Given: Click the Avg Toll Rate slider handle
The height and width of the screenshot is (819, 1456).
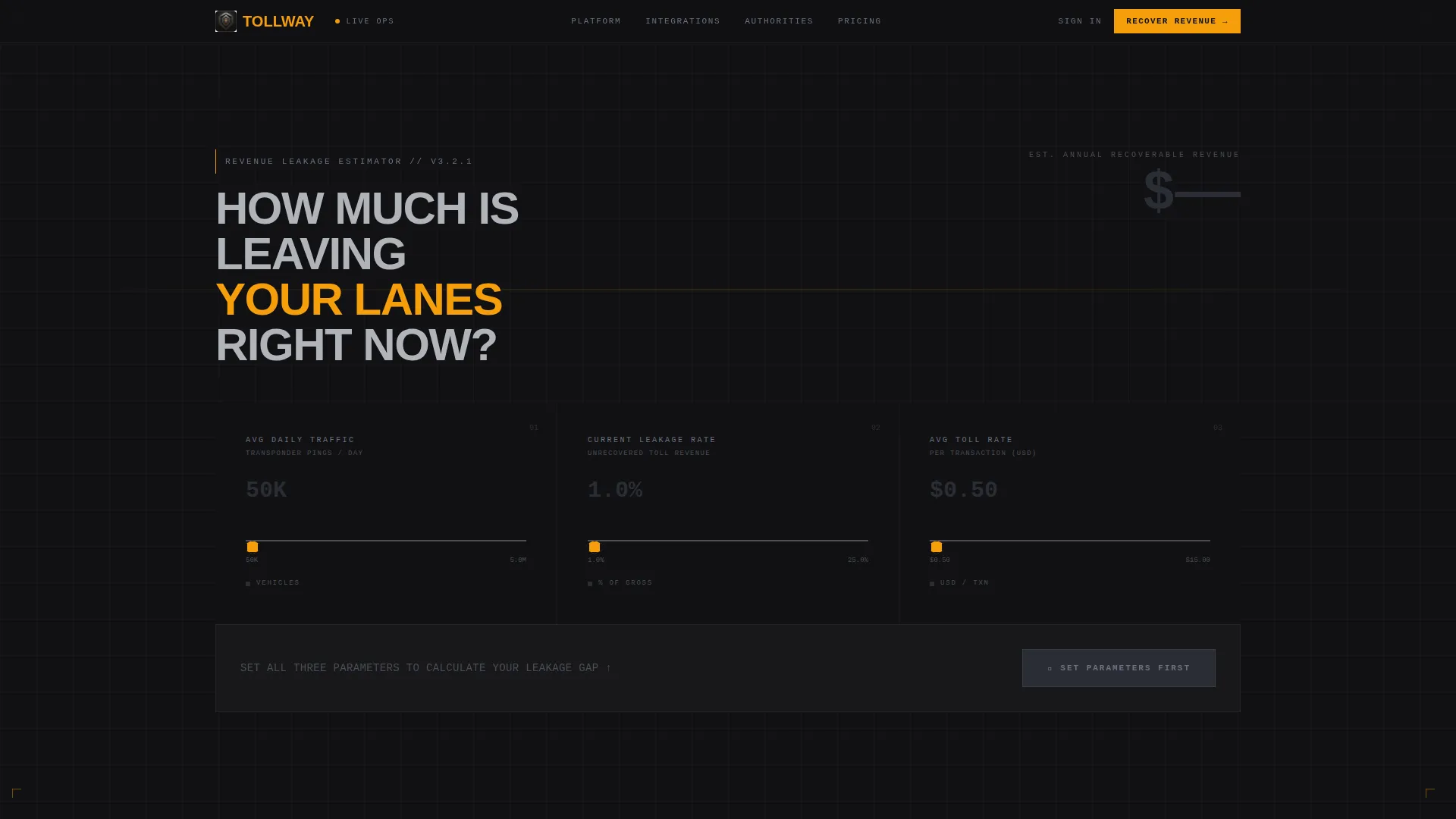Looking at the screenshot, I should [937, 547].
